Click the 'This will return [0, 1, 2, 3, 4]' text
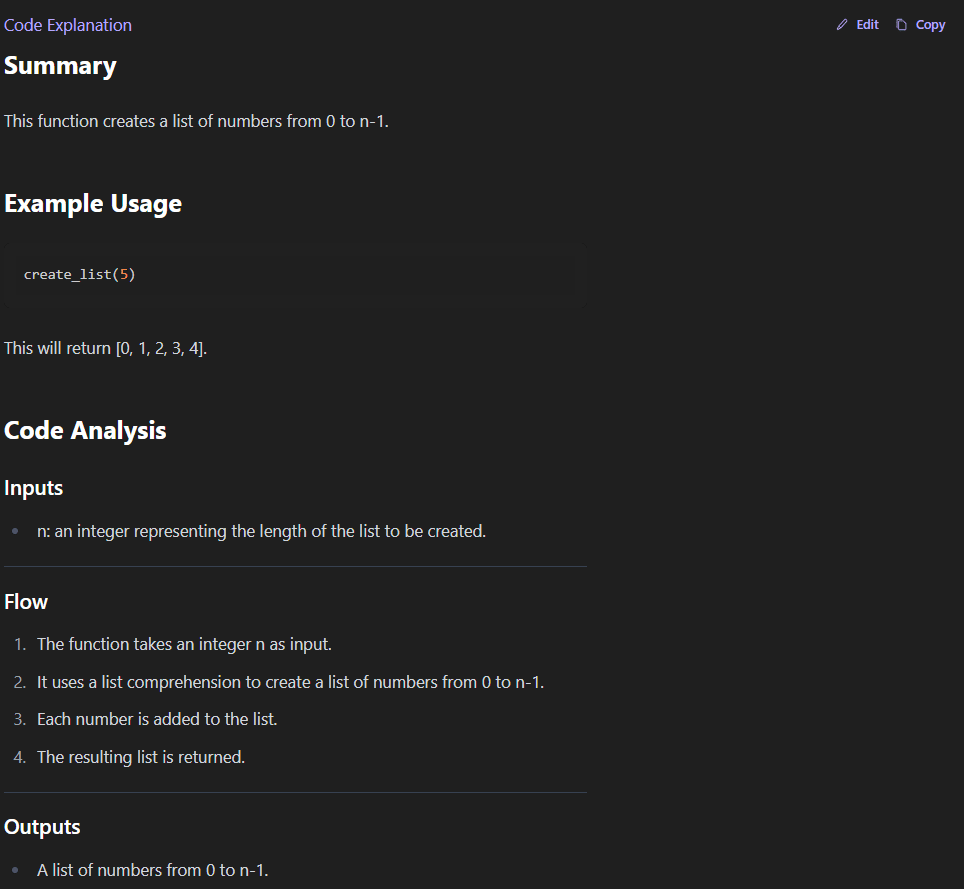The image size is (964, 889). coord(105,349)
